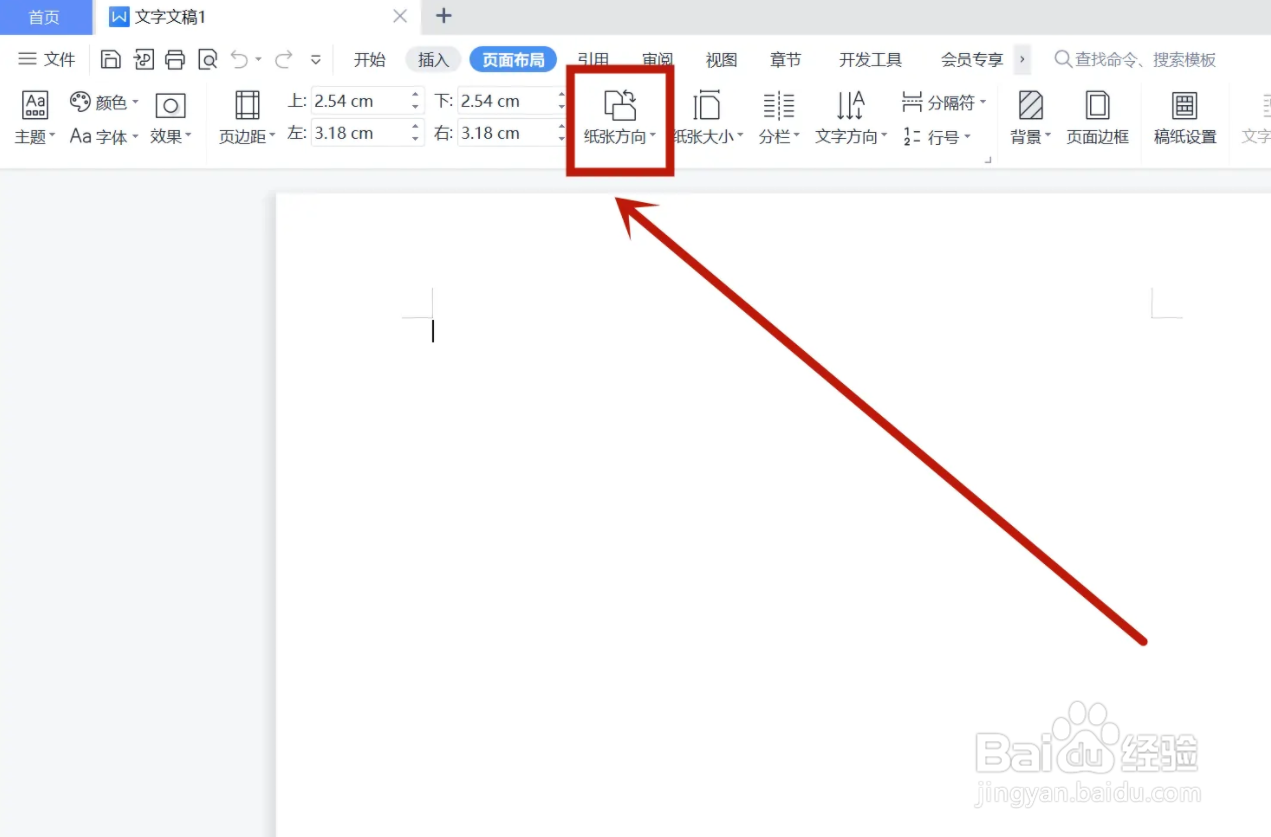This screenshot has height=837, width=1271.
Task: Open the 页面边框 page borders tool
Action: [1097, 117]
